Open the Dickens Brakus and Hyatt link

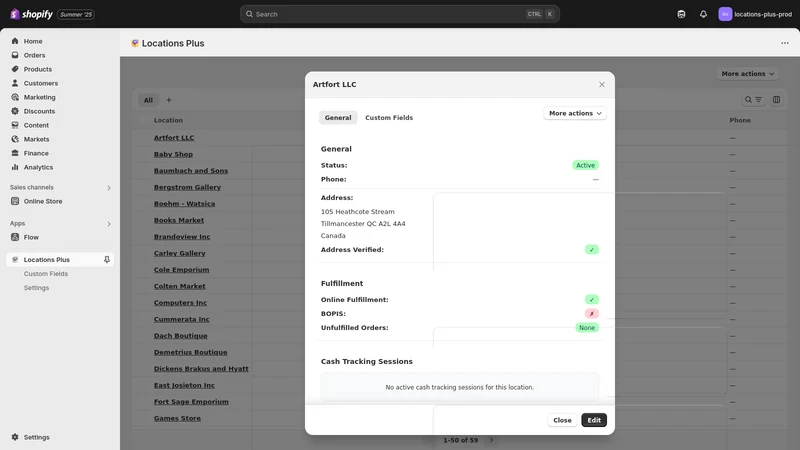click(201, 369)
